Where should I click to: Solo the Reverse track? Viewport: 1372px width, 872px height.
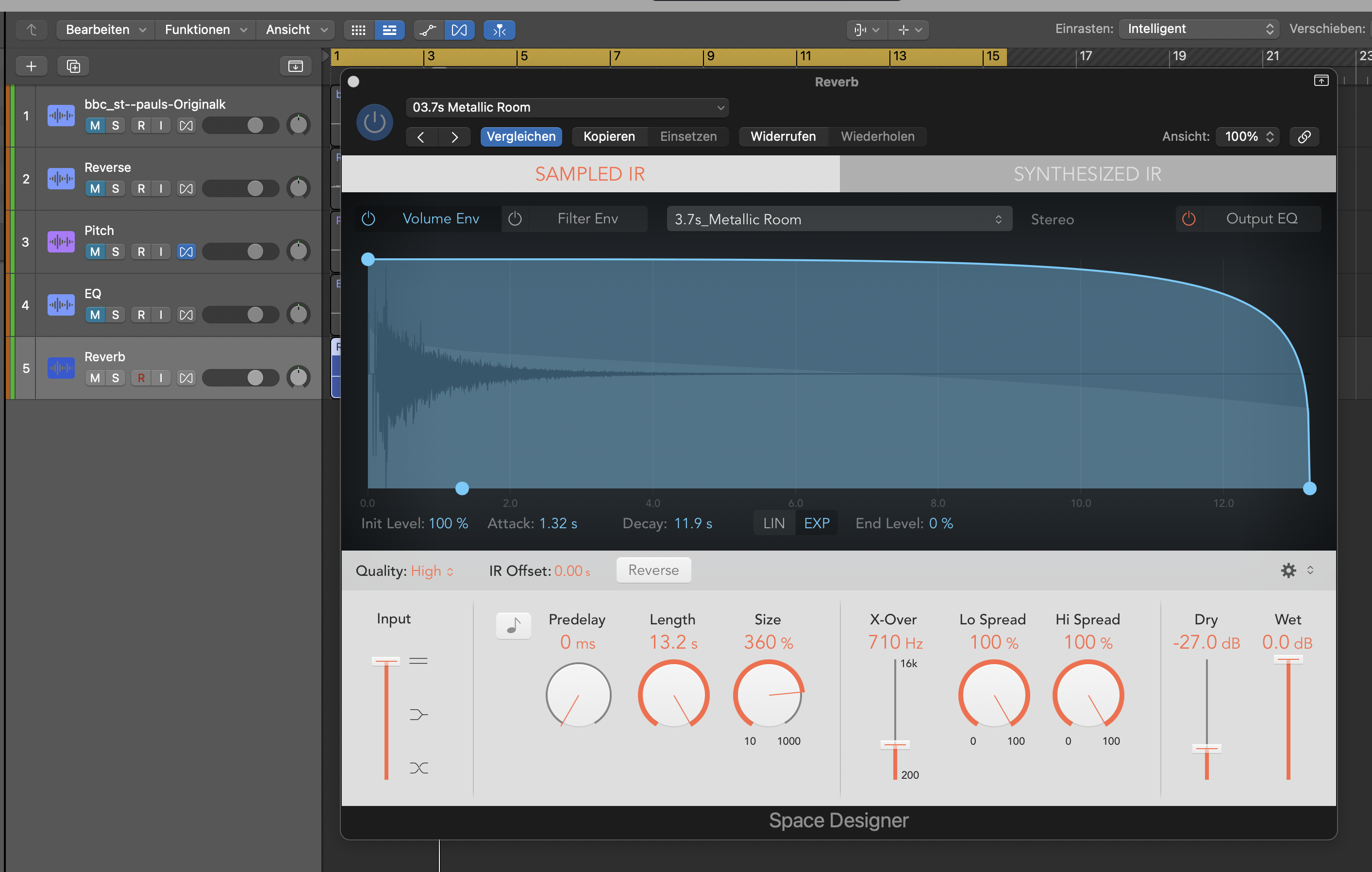point(116,189)
